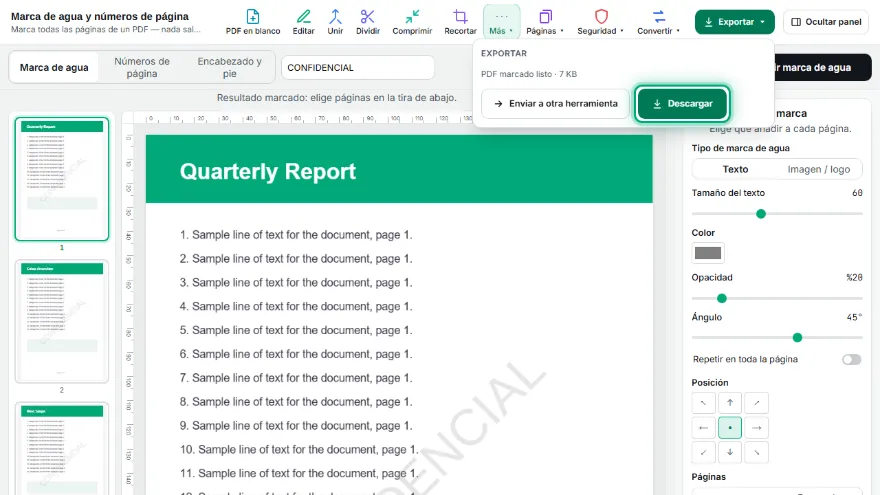The width and height of the screenshot is (880, 495).
Task: Apply watermark with the marca de agua button
Action: click(x=823, y=67)
